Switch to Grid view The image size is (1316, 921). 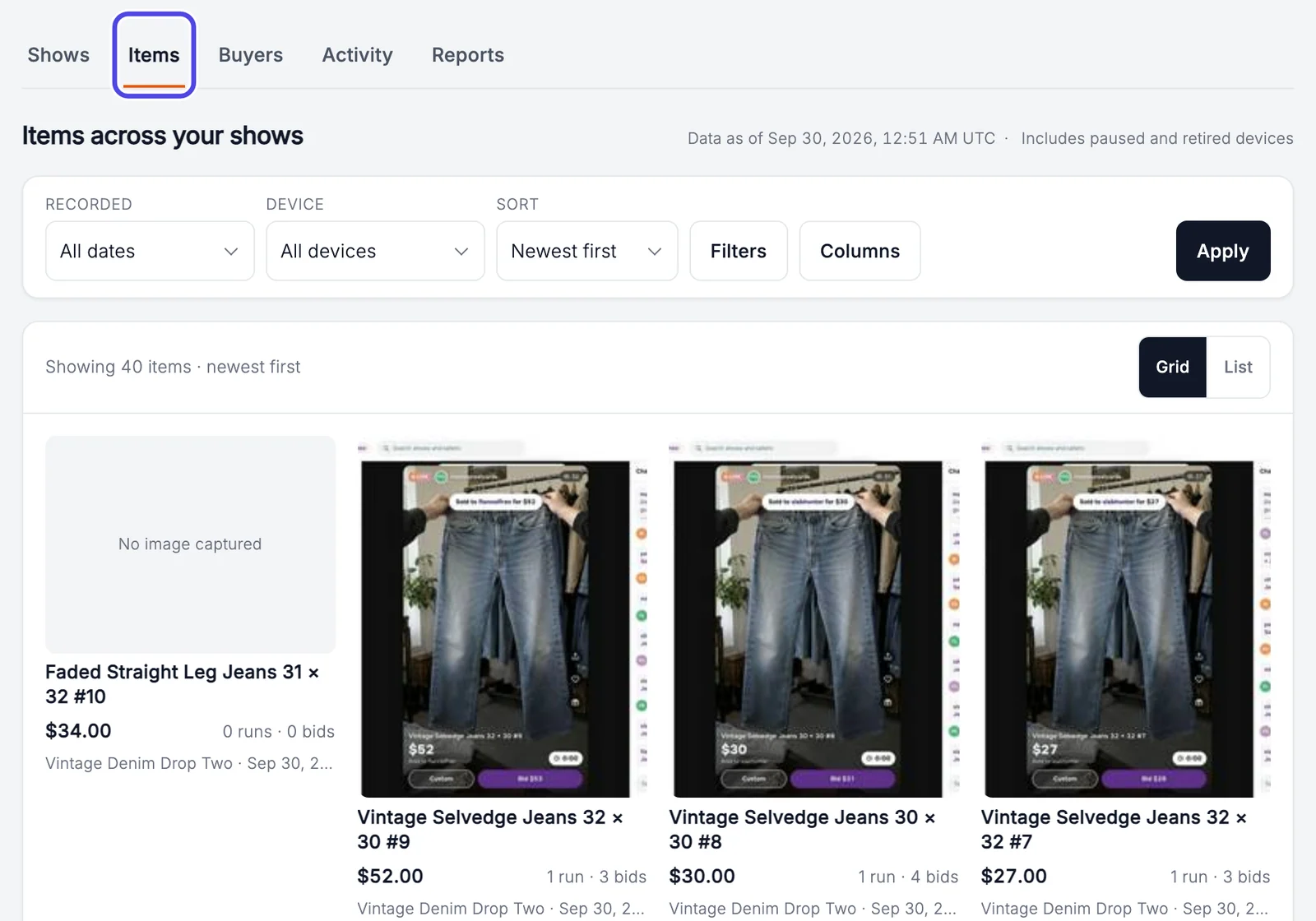pyautogui.click(x=1172, y=367)
